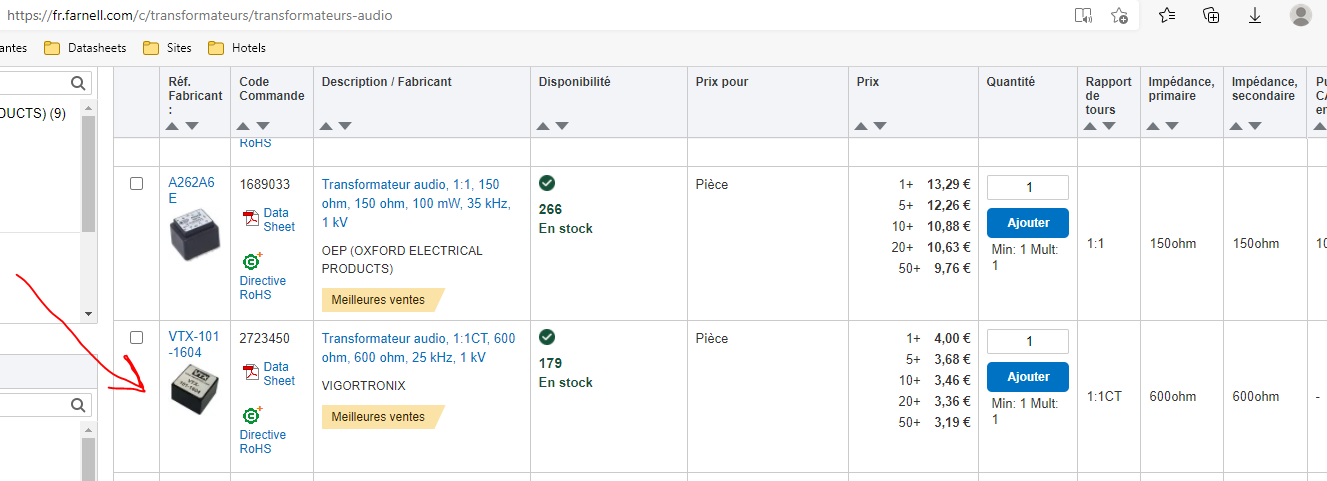Screen dimensions: 1327x481
Task: Click the sidebar scrollbar down arrow
Action: pos(88,314)
